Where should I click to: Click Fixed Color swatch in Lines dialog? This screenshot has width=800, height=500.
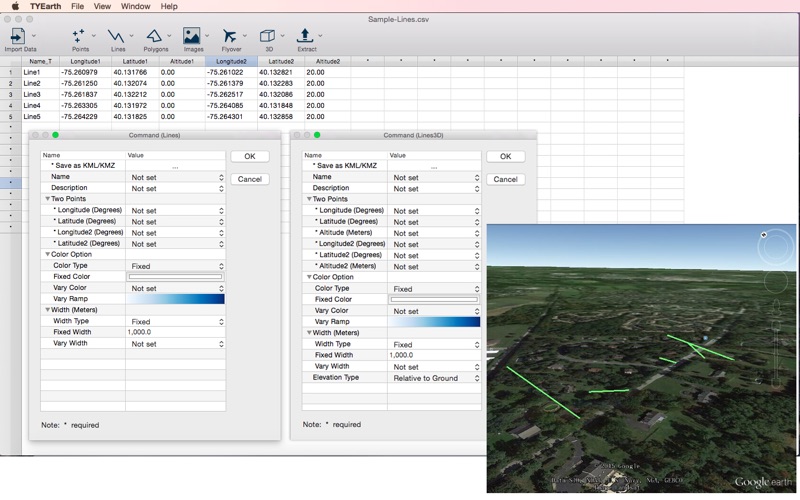(176, 277)
